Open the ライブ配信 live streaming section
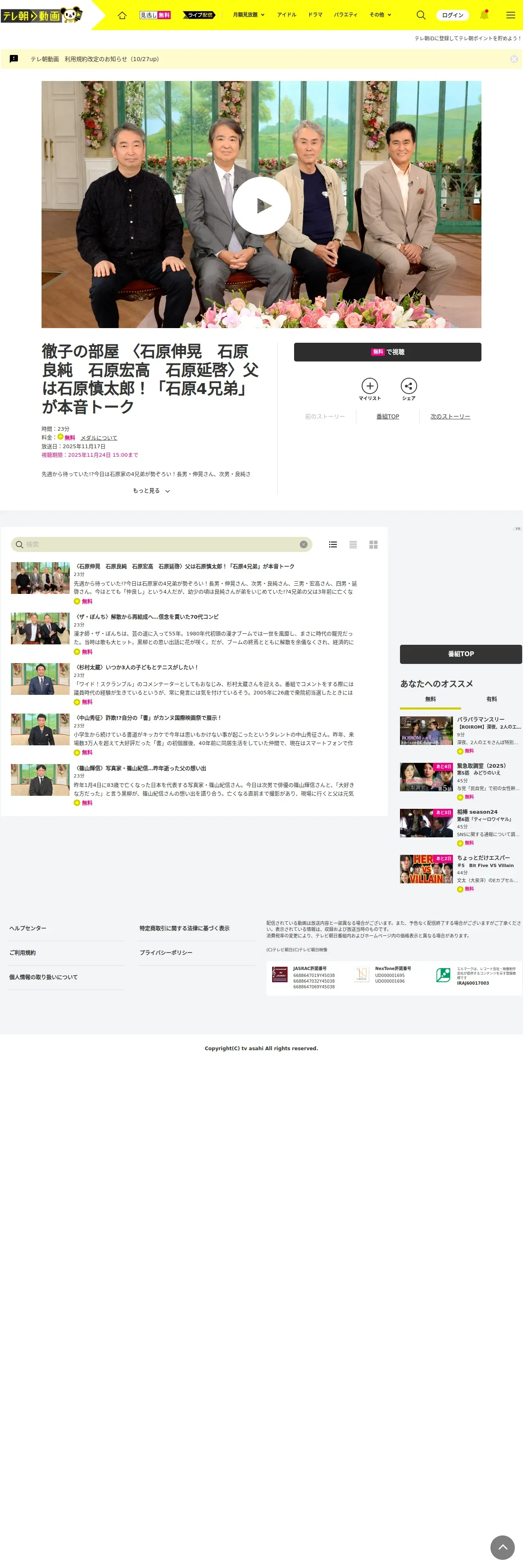This screenshot has width=523, height=1568. [x=199, y=15]
